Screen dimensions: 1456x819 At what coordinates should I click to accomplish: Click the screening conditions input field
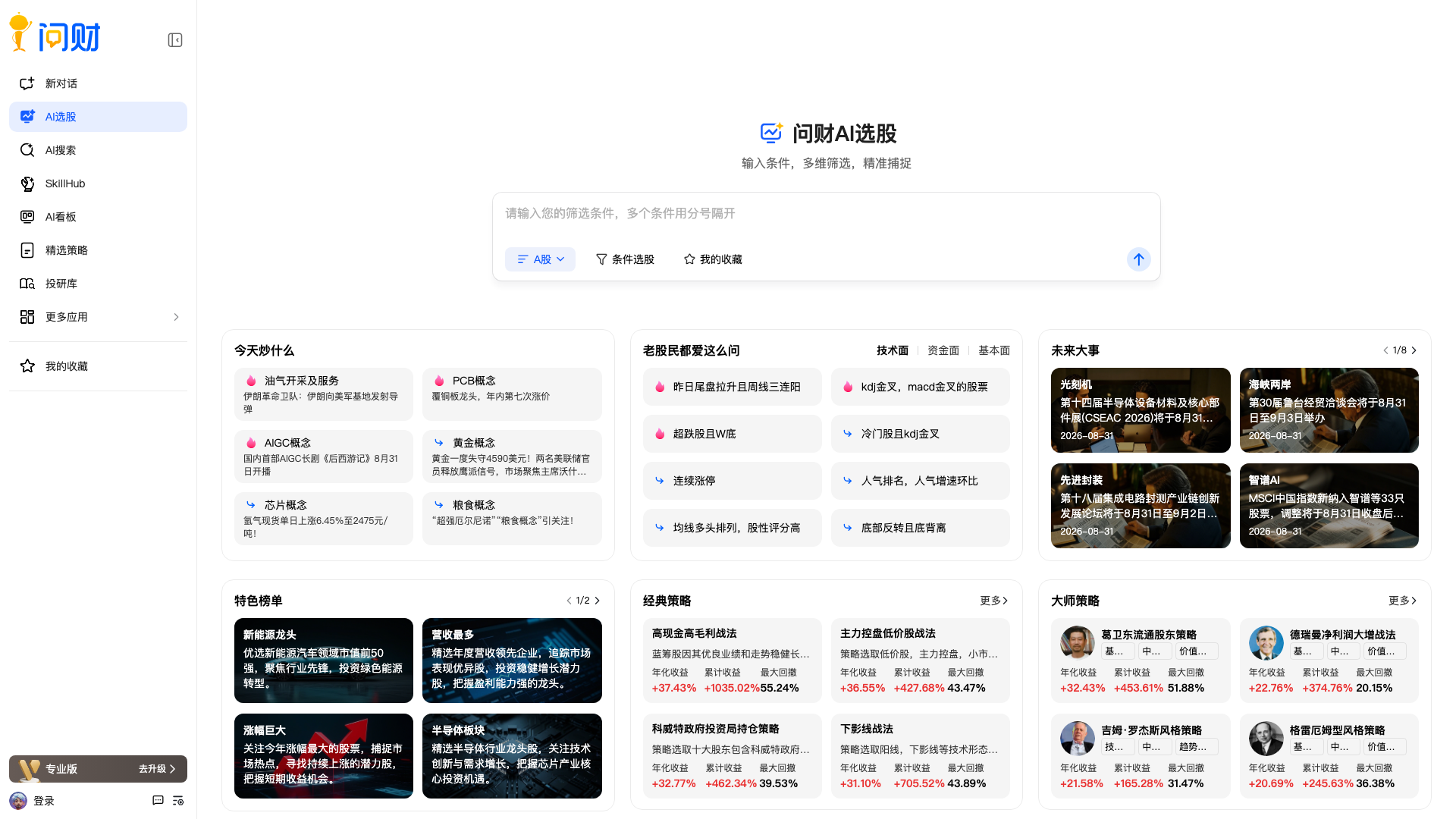pos(826,214)
